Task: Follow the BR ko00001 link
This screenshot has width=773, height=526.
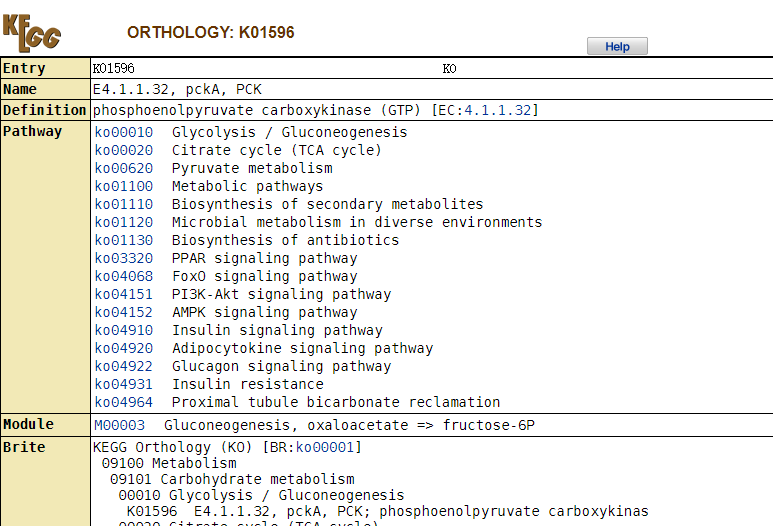Action: (x=325, y=447)
